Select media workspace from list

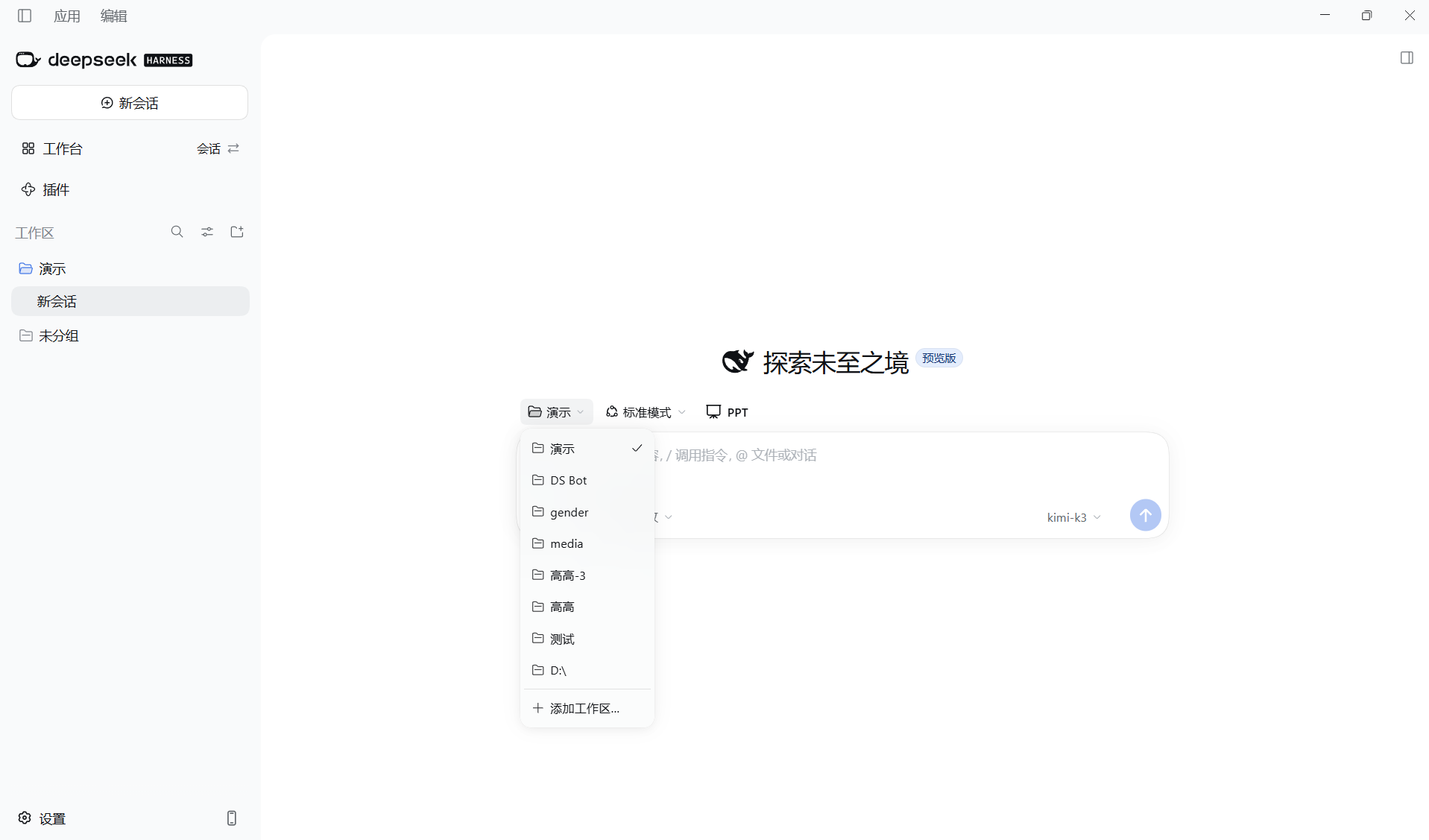(587, 543)
